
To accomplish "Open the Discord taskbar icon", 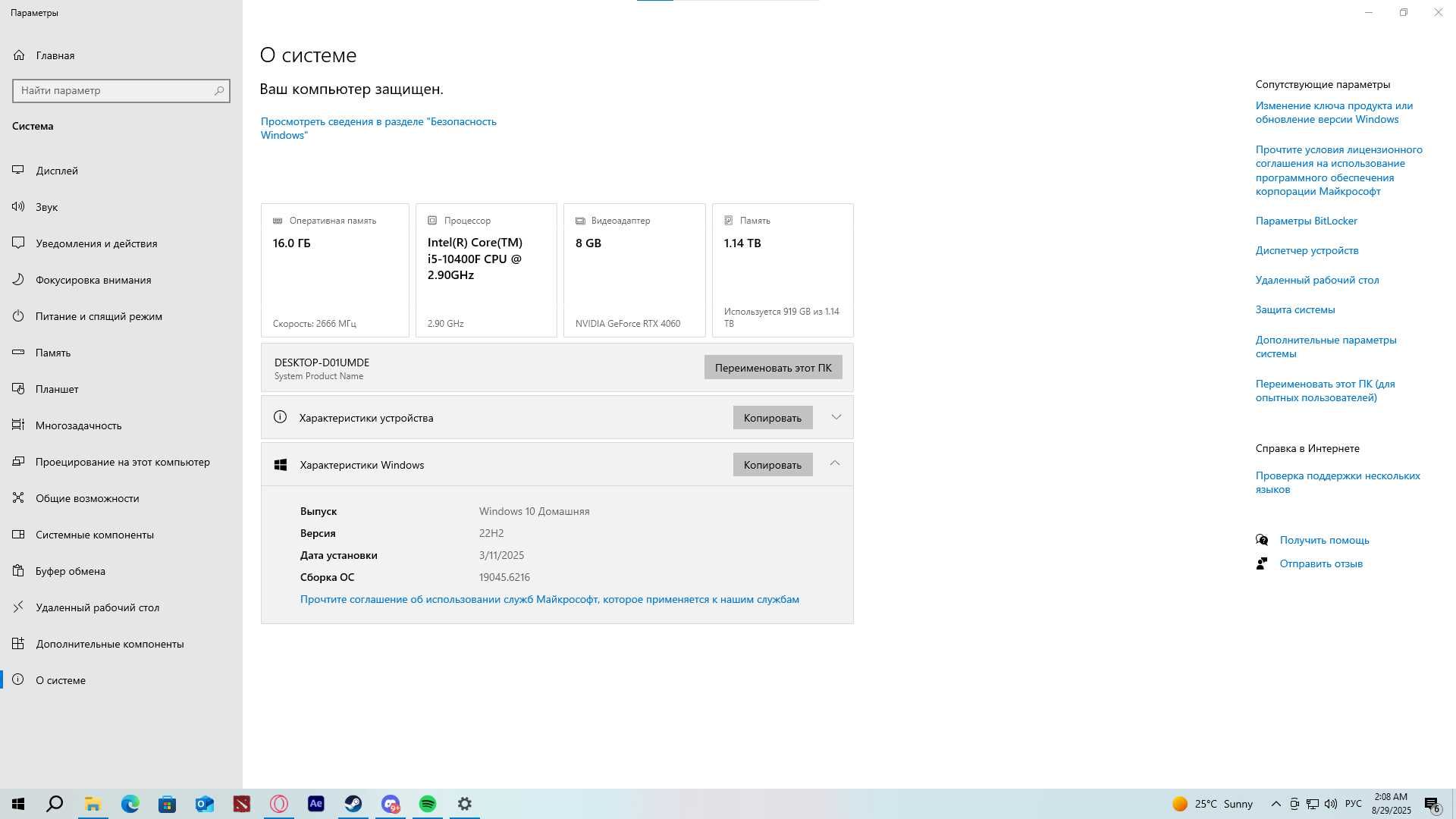I will [x=391, y=804].
